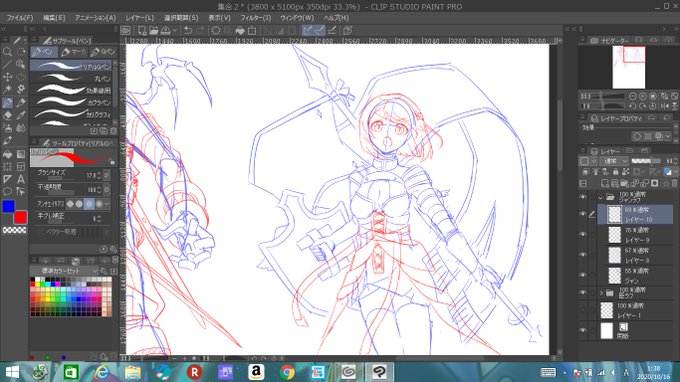The width and height of the screenshot is (680, 382).
Task: Click the navigator canvas thumbnail
Action: [x=628, y=67]
